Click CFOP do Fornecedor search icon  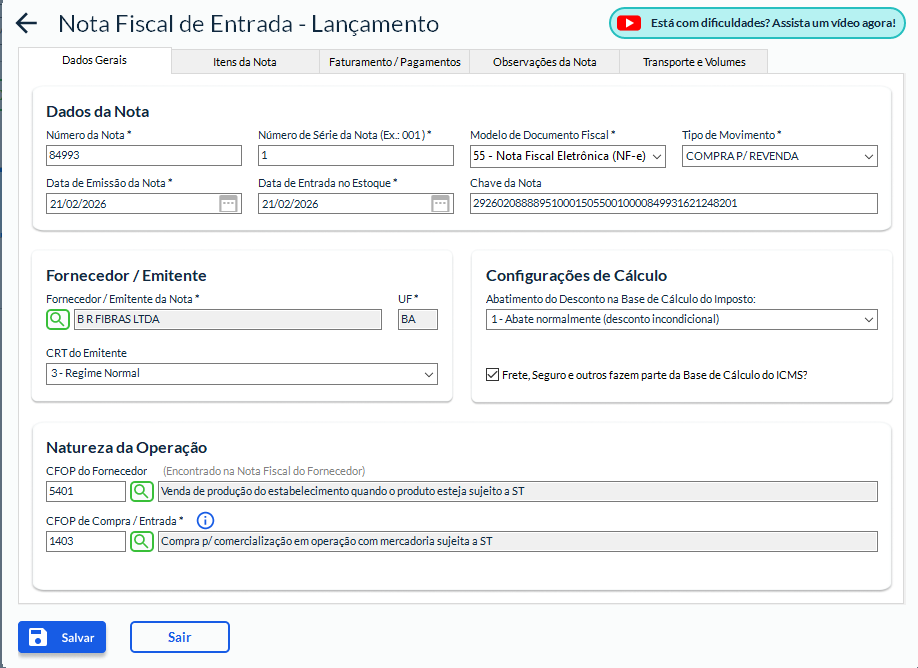coord(142,491)
